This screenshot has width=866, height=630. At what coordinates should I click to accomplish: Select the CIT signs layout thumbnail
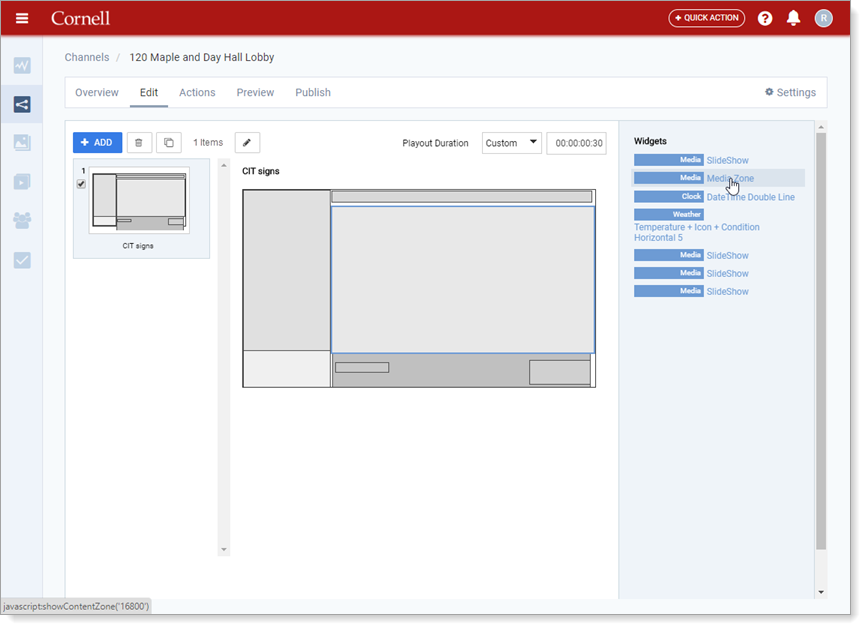[139, 200]
